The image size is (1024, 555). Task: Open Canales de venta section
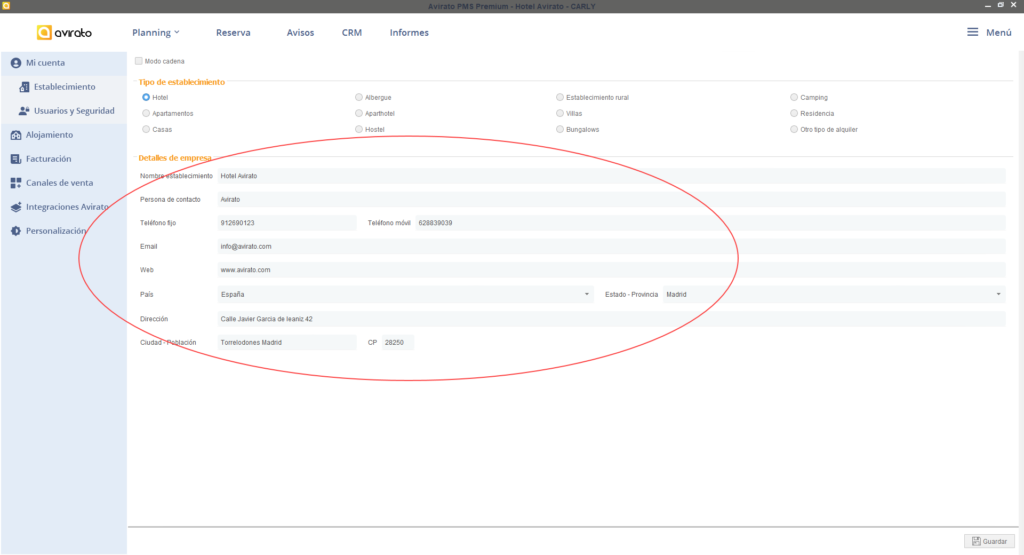tap(63, 183)
